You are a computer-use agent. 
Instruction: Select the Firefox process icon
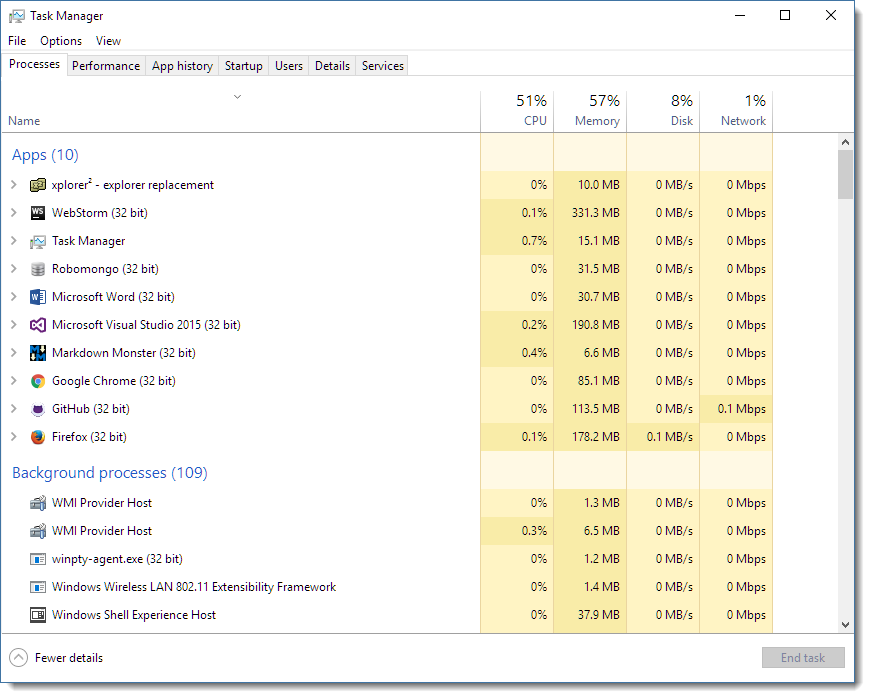coord(37,436)
